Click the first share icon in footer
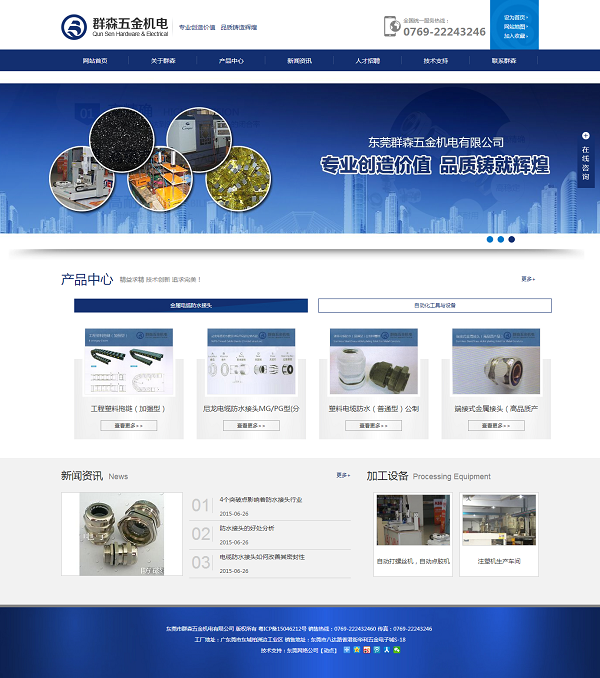The image size is (600, 678). [347, 649]
